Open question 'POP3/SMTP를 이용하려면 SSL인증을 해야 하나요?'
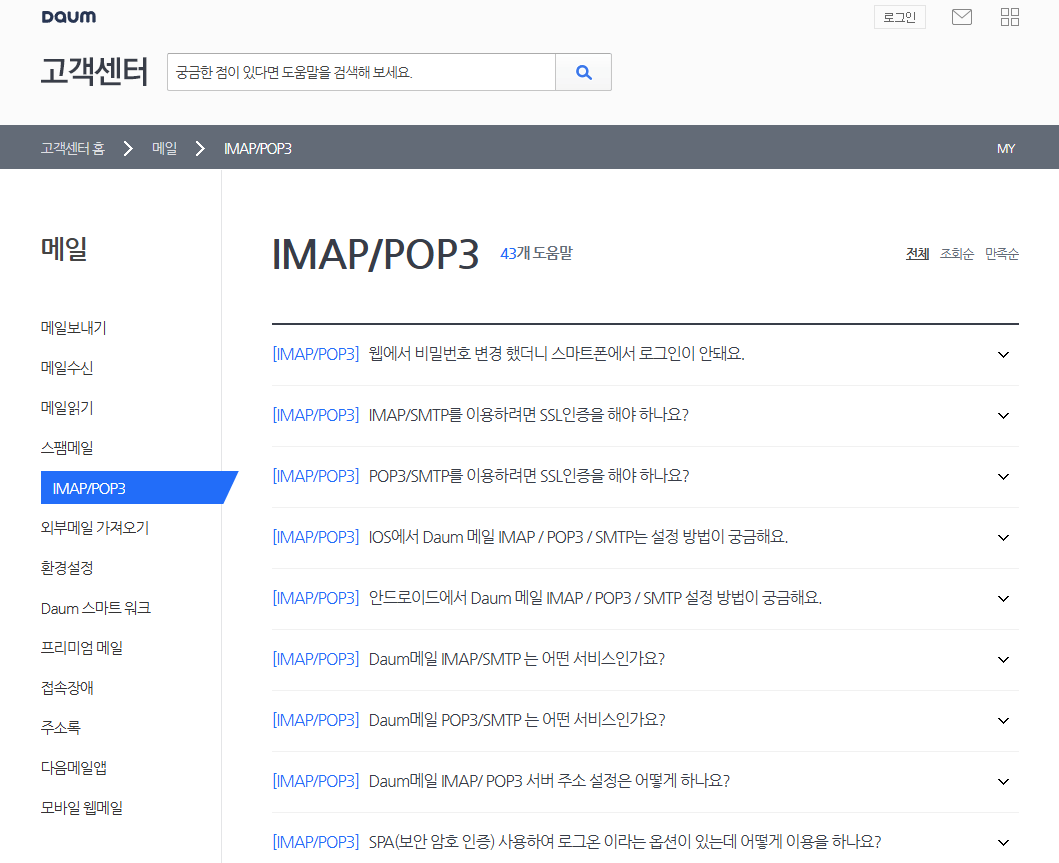This screenshot has height=863, width=1059. (x=529, y=476)
